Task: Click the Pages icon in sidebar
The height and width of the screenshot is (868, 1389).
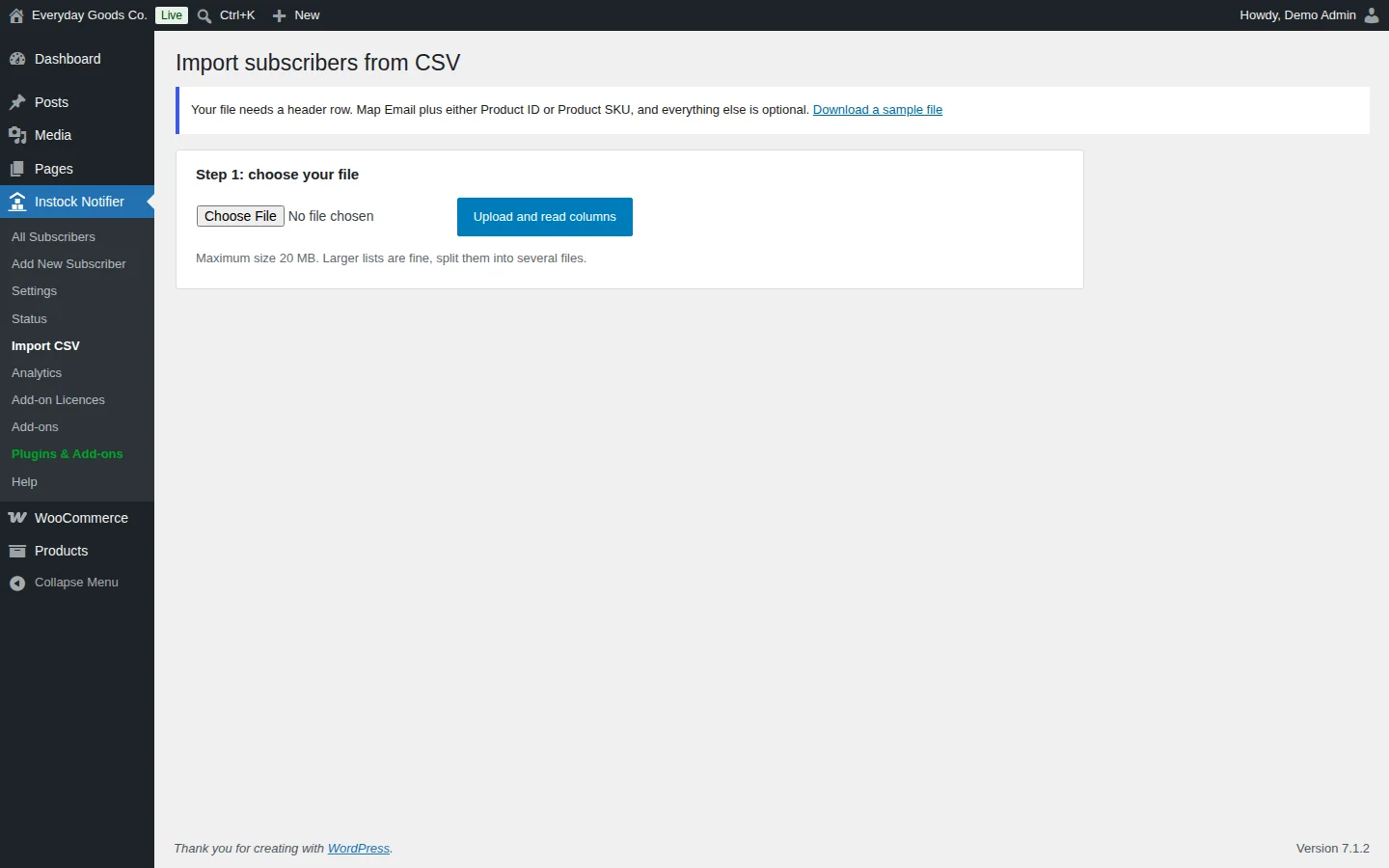Action: [x=17, y=169]
